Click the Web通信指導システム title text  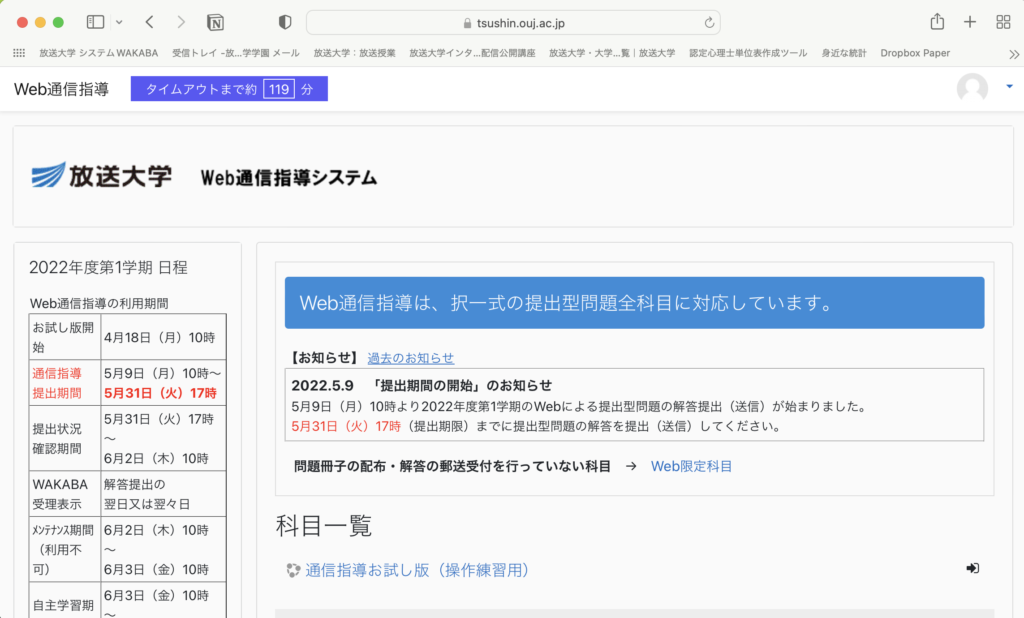coord(289,178)
